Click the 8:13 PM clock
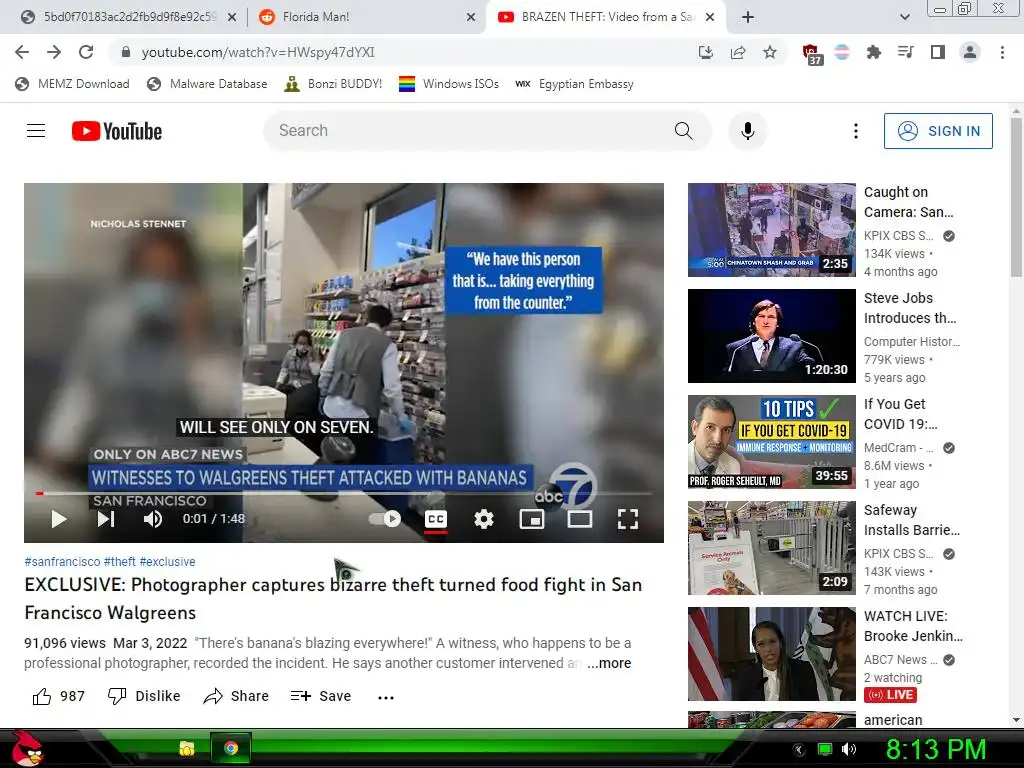Viewport: 1024px width, 768px height. click(x=936, y=749)
